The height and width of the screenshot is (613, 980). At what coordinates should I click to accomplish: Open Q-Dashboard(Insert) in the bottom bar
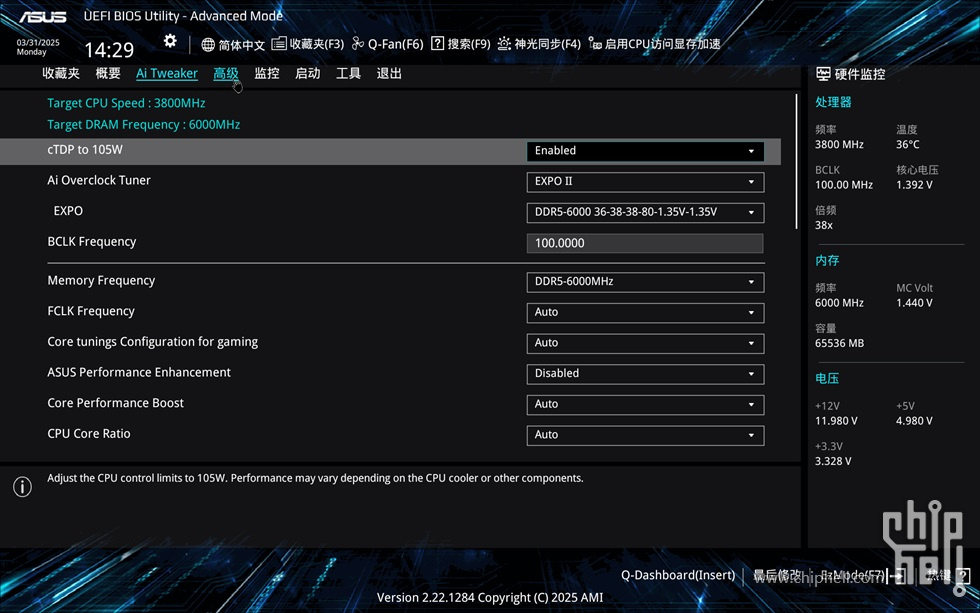pos(678,575)
